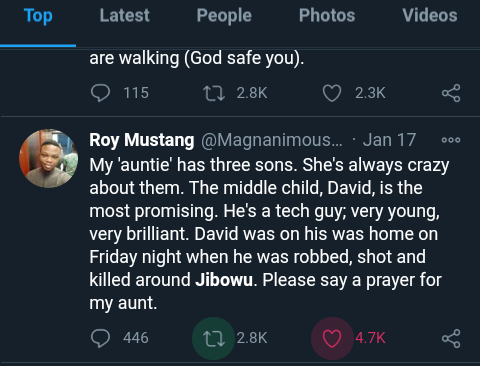Like the tweet with 2.3K likes
Screen dimensions: 480x366
point(332,93)
